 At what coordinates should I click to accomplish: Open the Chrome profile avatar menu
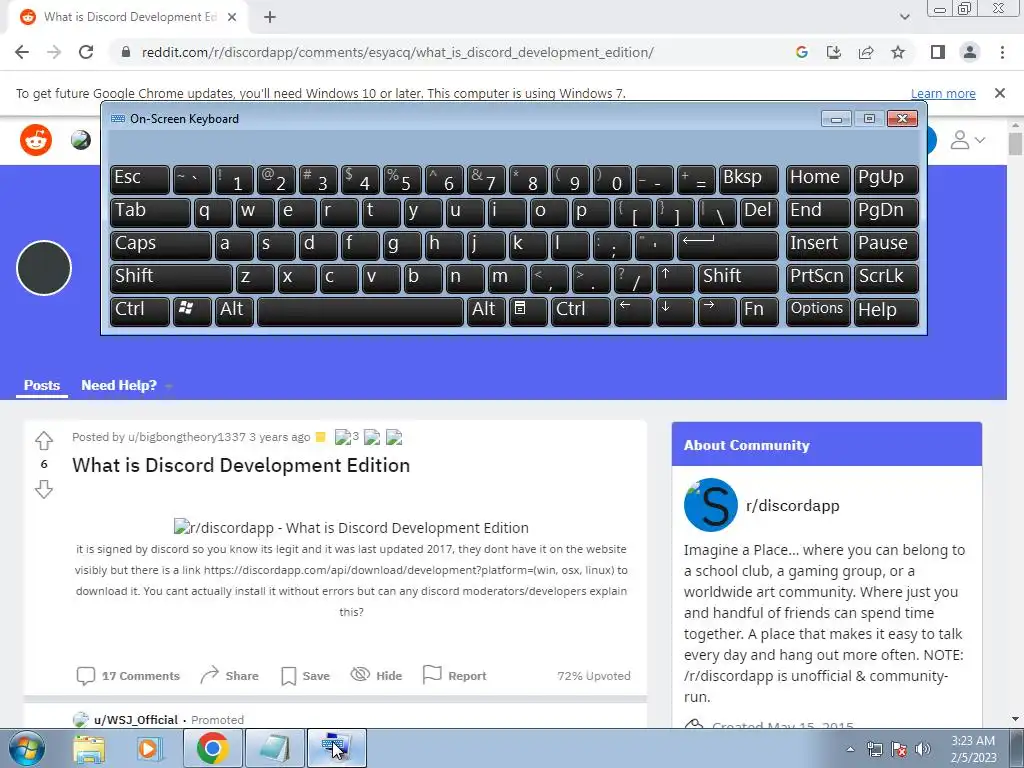click(x=970, y=52)
